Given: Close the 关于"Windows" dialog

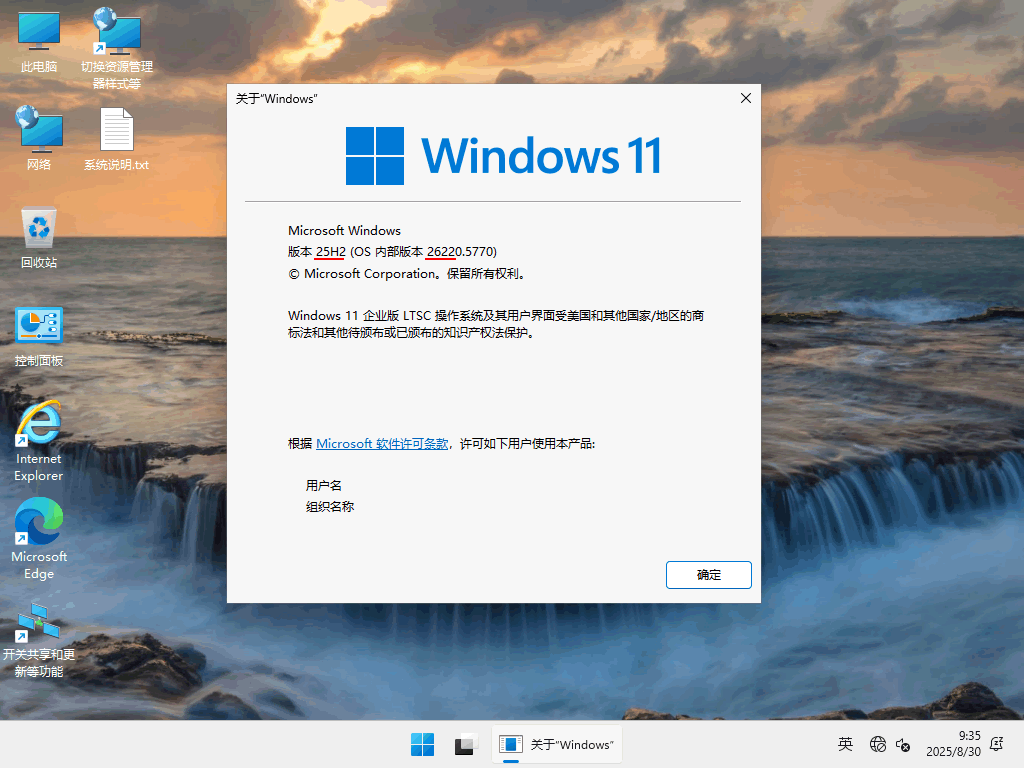Looking at the screenshot, I should point(746,98).
